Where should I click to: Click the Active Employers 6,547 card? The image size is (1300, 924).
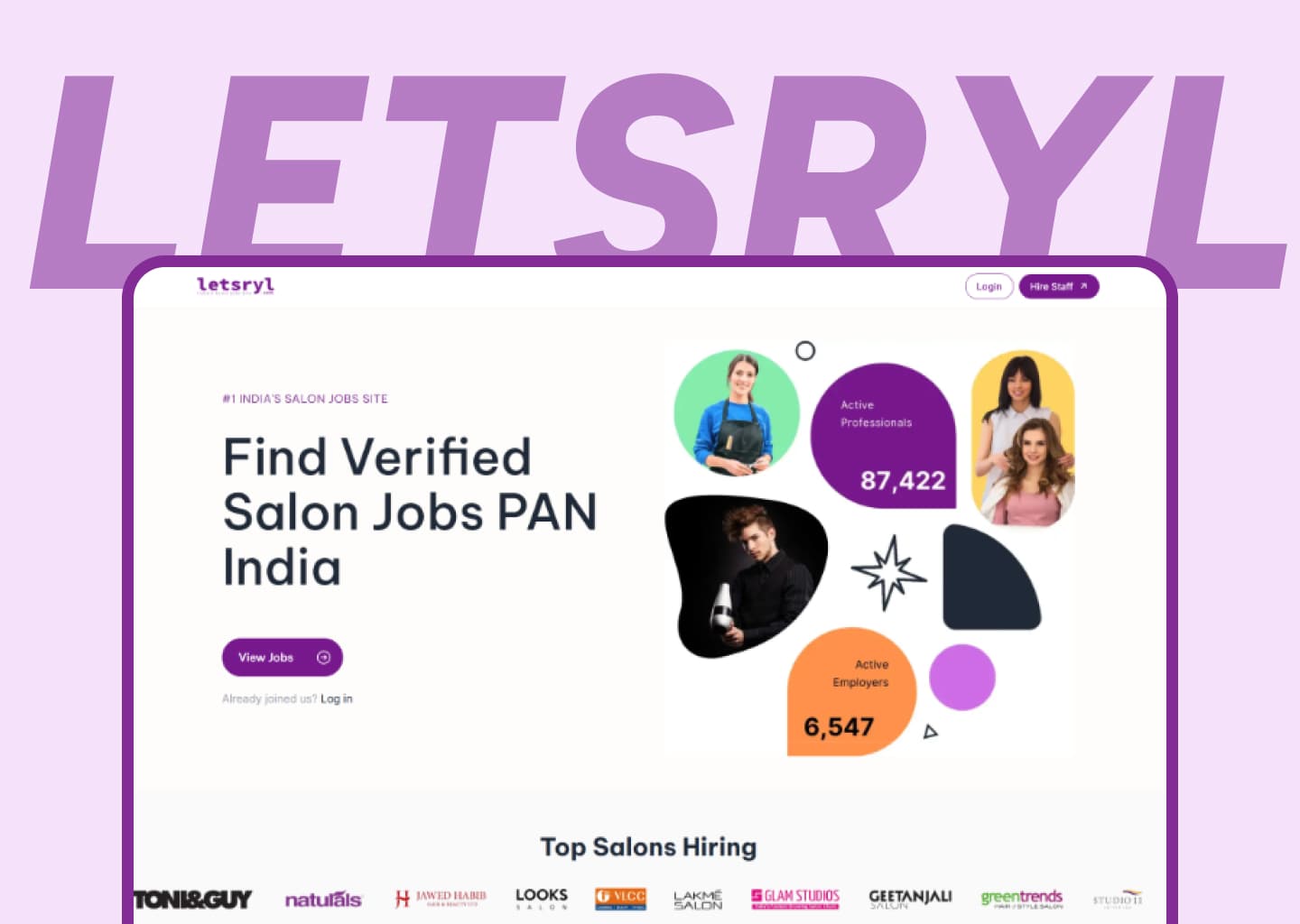(851, 692)
